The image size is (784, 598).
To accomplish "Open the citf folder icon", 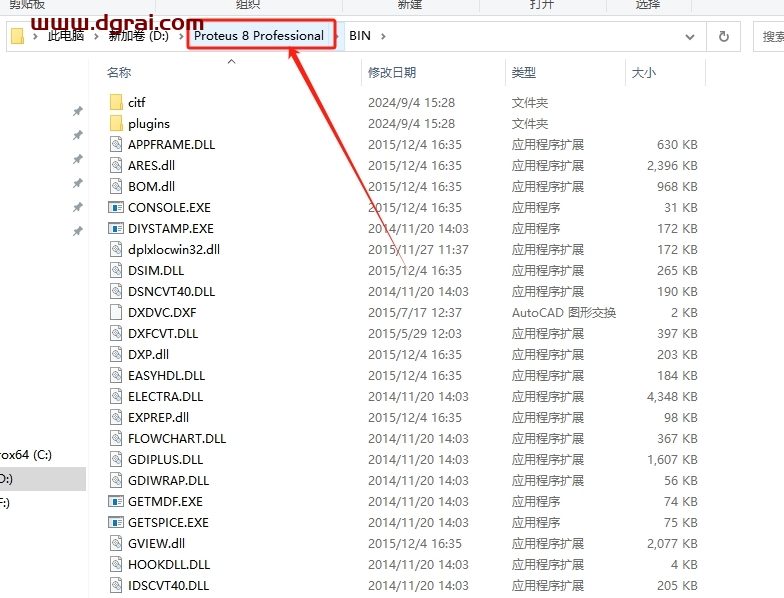I will point(116,102).
